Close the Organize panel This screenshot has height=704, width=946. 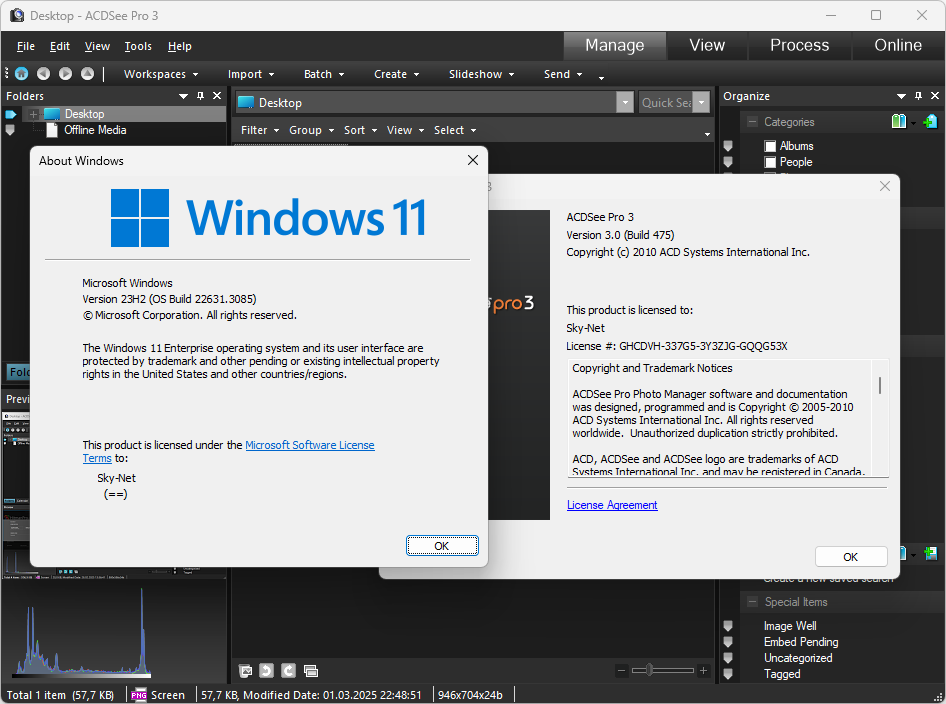click(x=935, y=96)
